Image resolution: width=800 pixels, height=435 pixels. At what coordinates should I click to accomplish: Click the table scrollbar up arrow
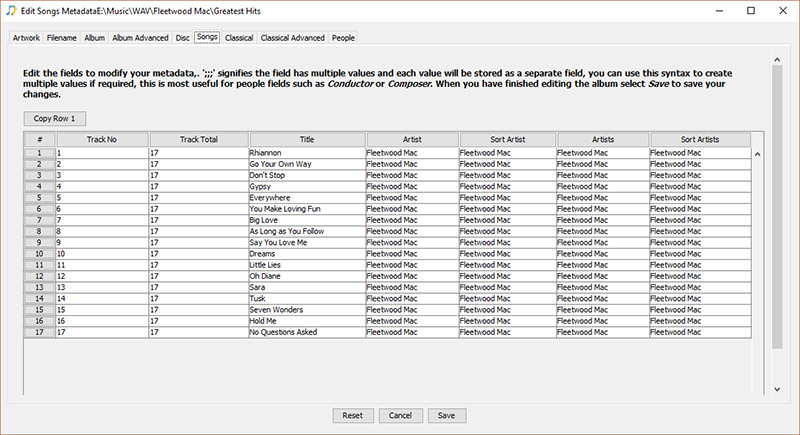point(758,154)
